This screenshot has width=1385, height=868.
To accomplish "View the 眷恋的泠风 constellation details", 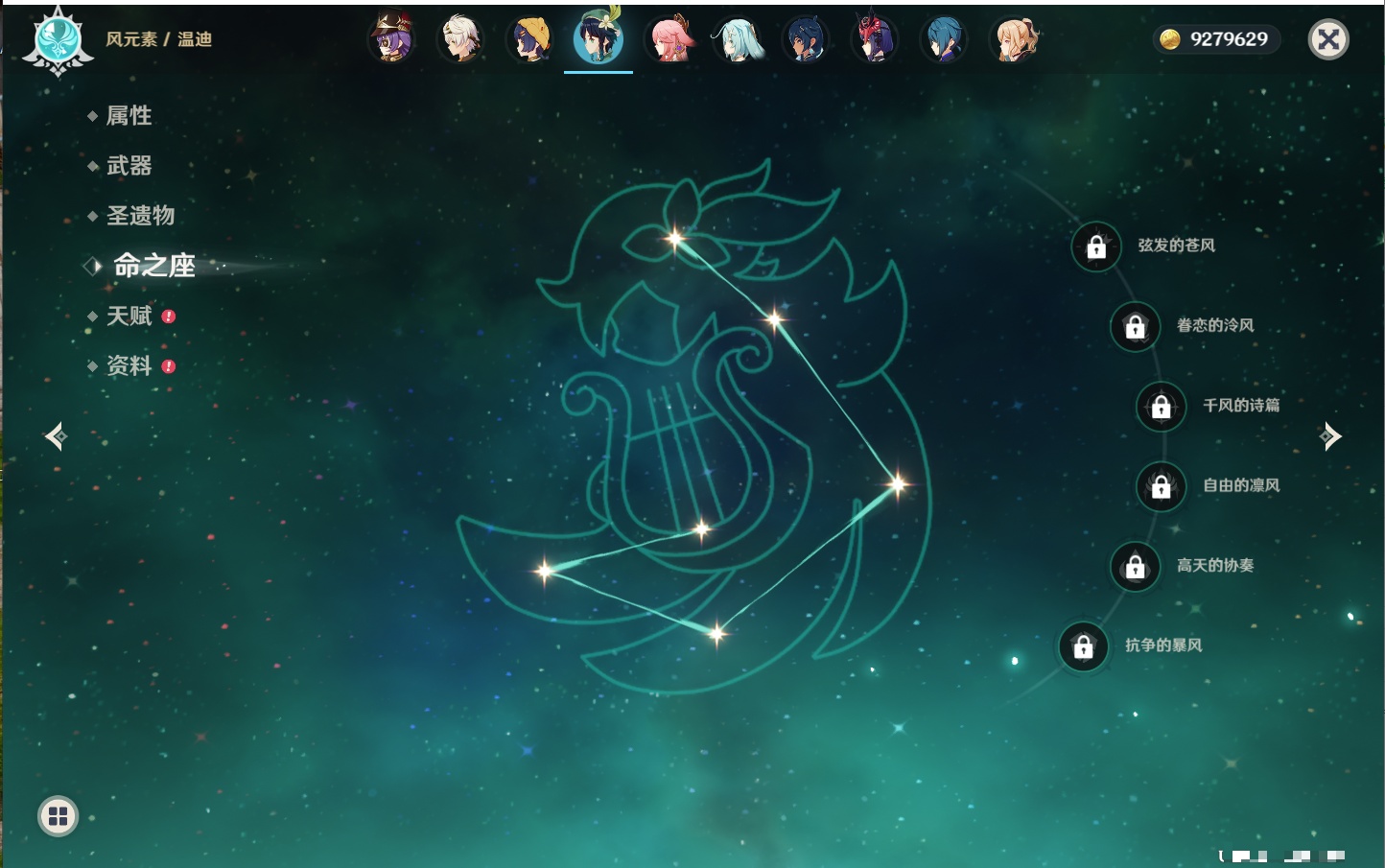I will tap(1214, 326).
